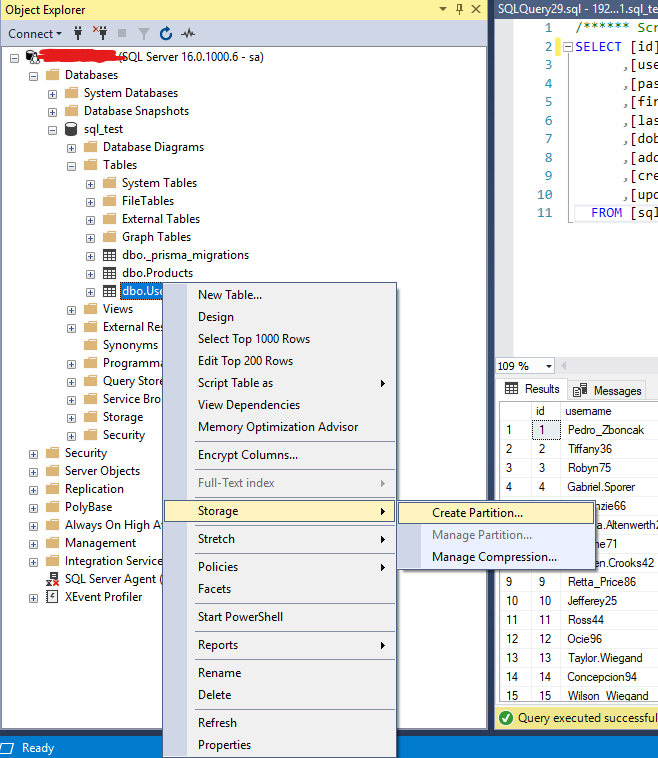
Task: Open Properties from the context menu
Action: (x=279, y=745)
